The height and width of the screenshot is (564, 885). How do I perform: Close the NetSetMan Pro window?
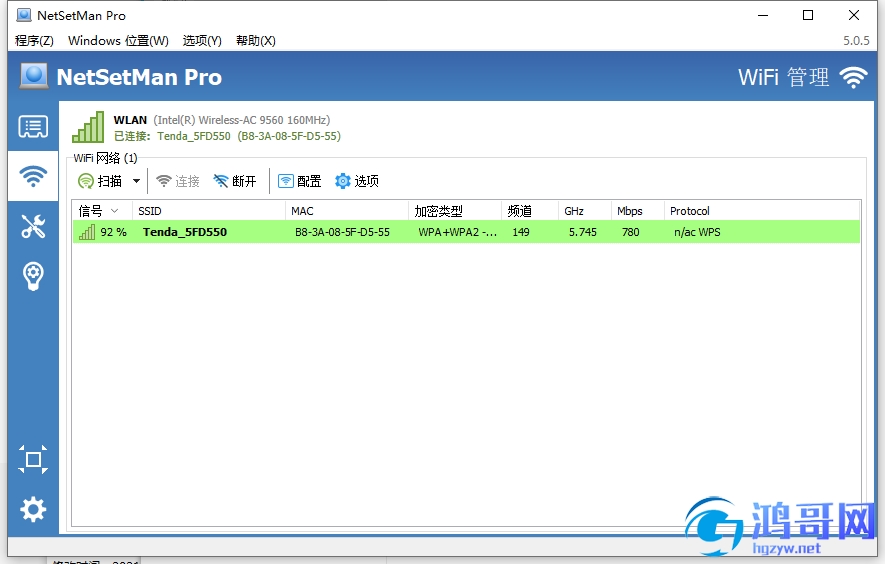point(853,15)
